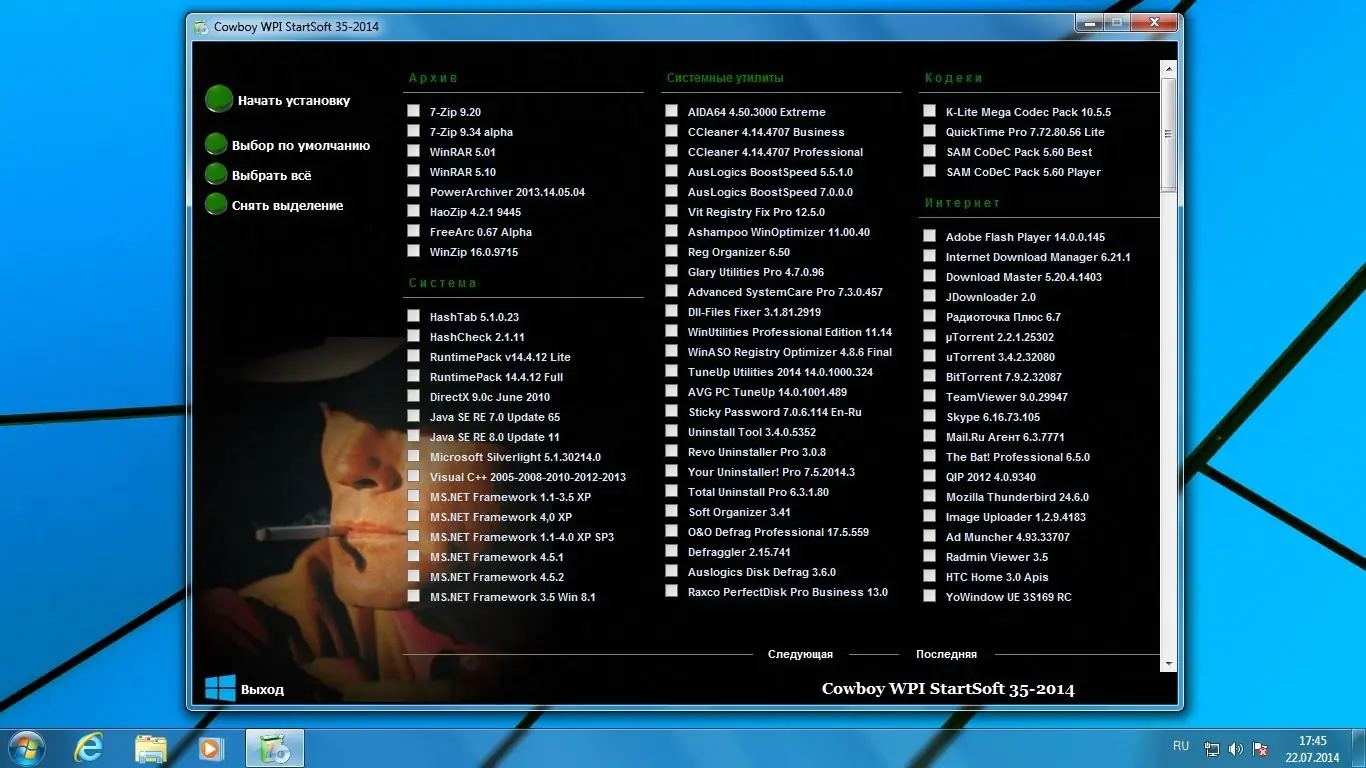
Task: Check the Revo Uninstaller Pro 3.0.8 box
Action: [672, 451]
